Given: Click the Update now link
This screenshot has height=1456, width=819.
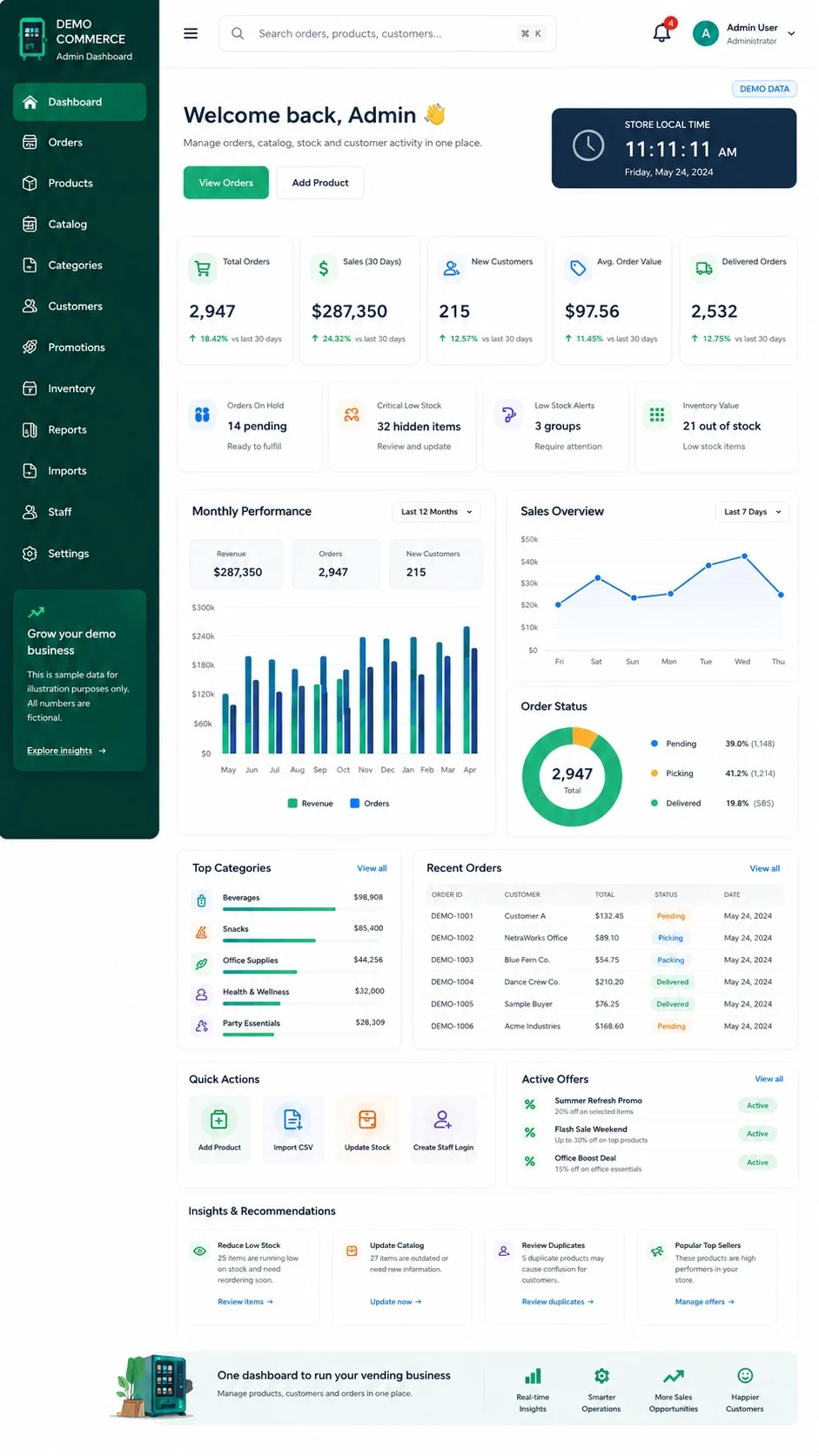Looking at the screenshot, I should point(396,1302).
